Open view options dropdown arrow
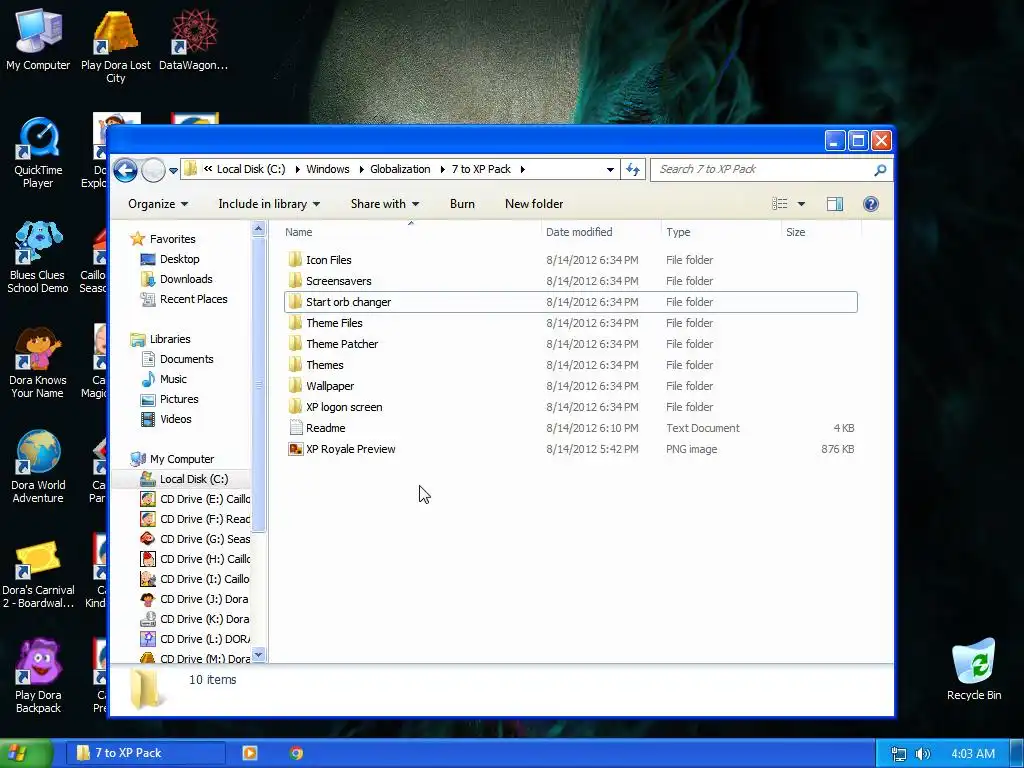Image resolution: width=1024 pixels, height=768 pixels. click(801, 204)
